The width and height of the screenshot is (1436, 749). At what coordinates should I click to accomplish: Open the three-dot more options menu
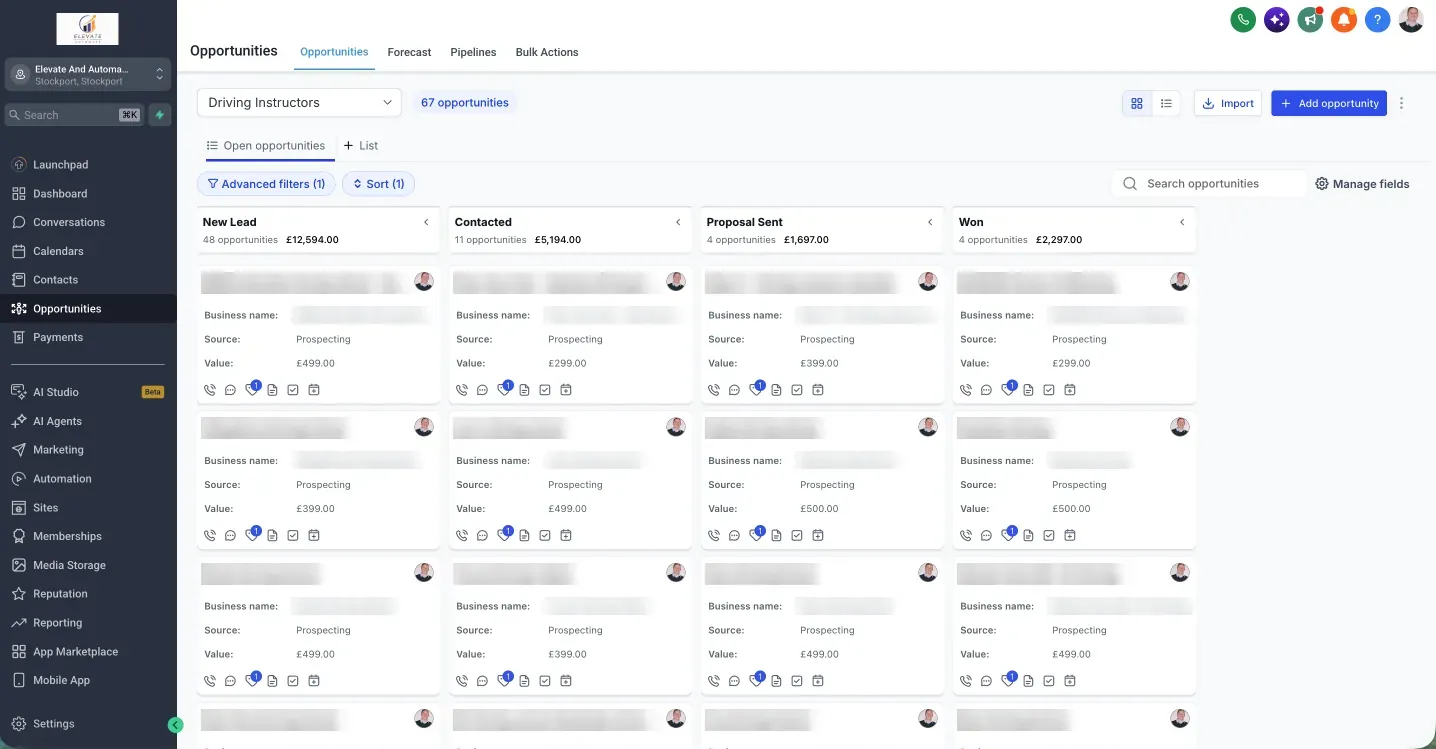tap(1401, 103)
